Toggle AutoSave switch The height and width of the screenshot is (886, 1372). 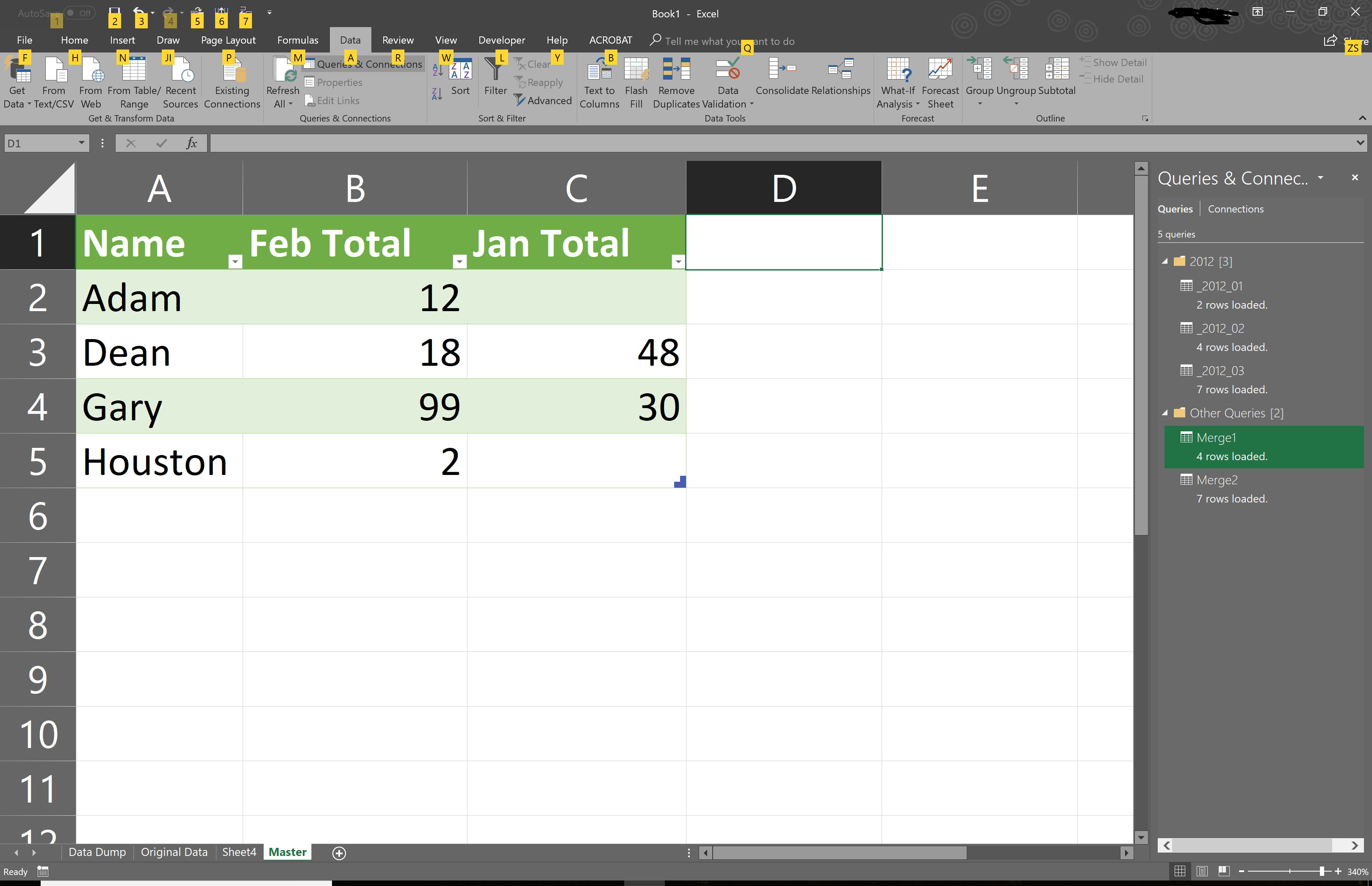pyautogui.click(x=80, y=13)
